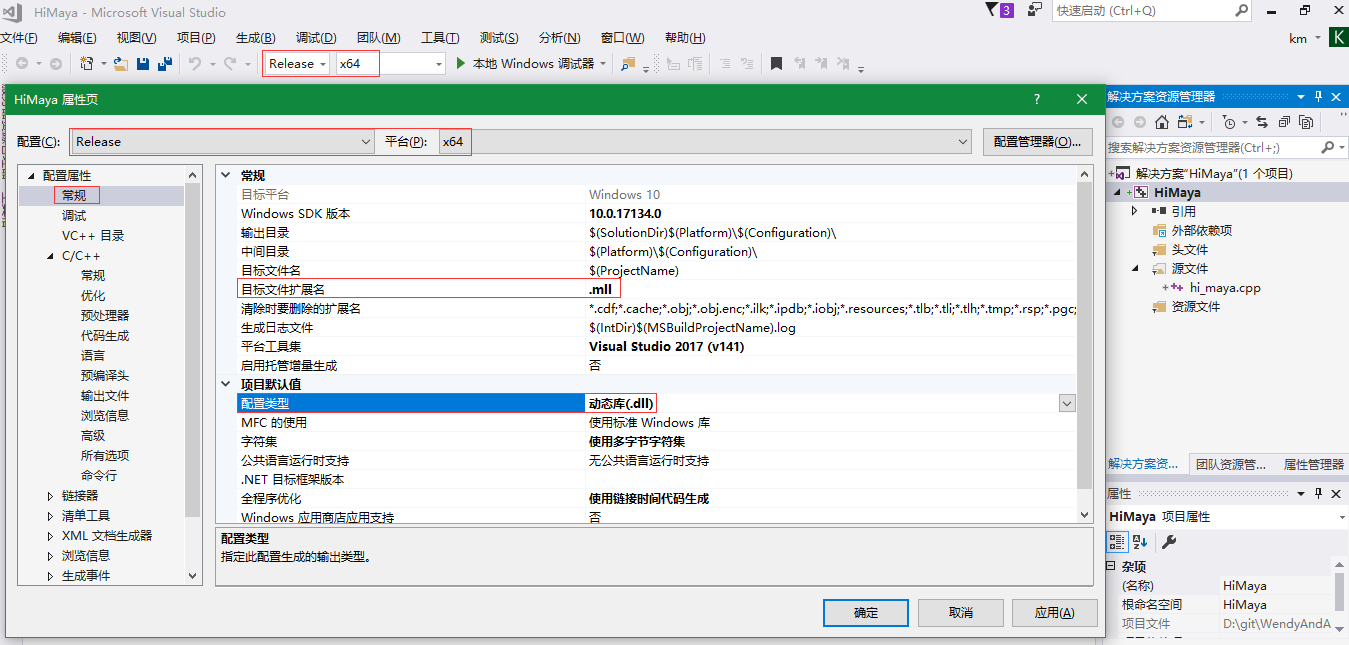Open the 工具(T) menu

click(440, 38)
